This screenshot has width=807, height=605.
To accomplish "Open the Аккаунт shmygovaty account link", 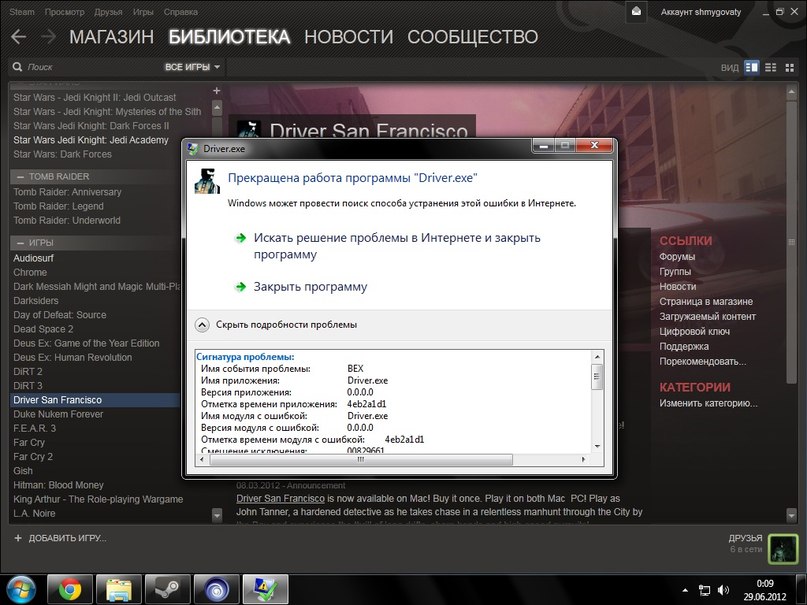I will [x=700, y=12].
